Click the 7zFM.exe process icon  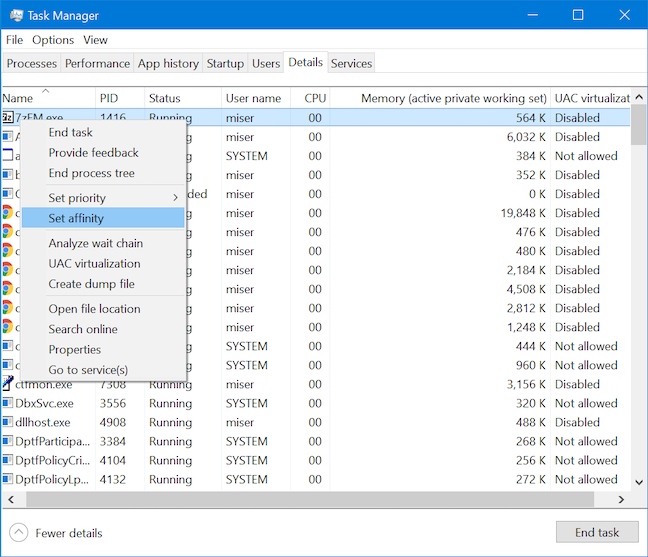(8, 118)
